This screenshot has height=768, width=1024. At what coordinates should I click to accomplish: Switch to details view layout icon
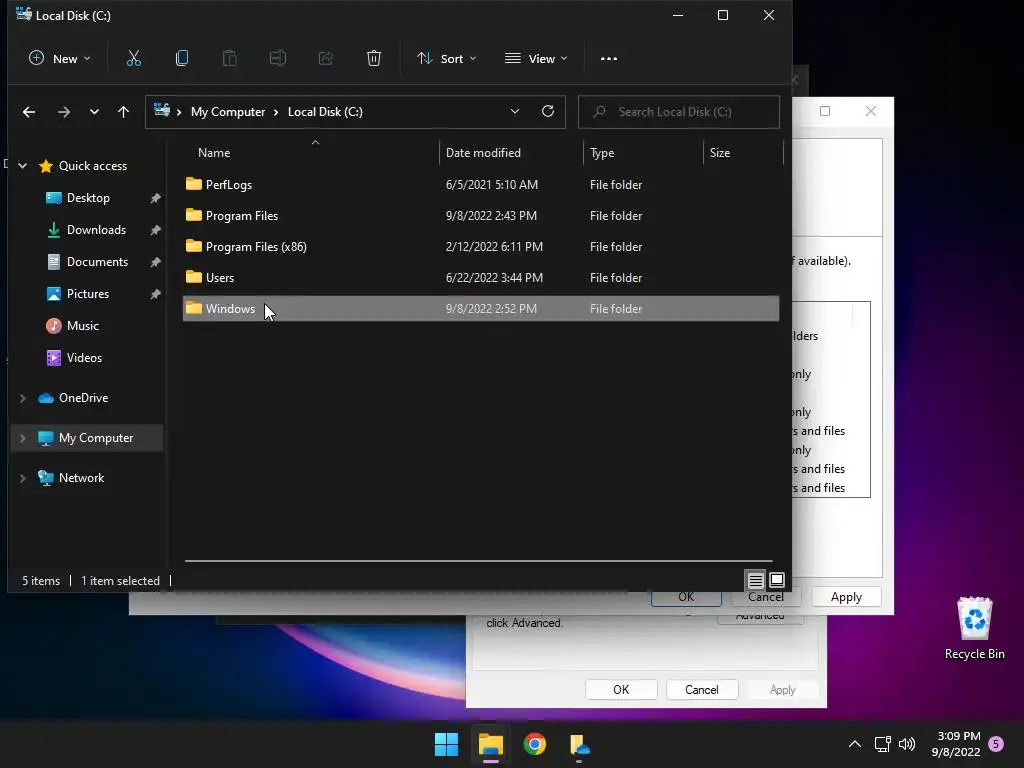pyautogui.click(x=756, y=580)
